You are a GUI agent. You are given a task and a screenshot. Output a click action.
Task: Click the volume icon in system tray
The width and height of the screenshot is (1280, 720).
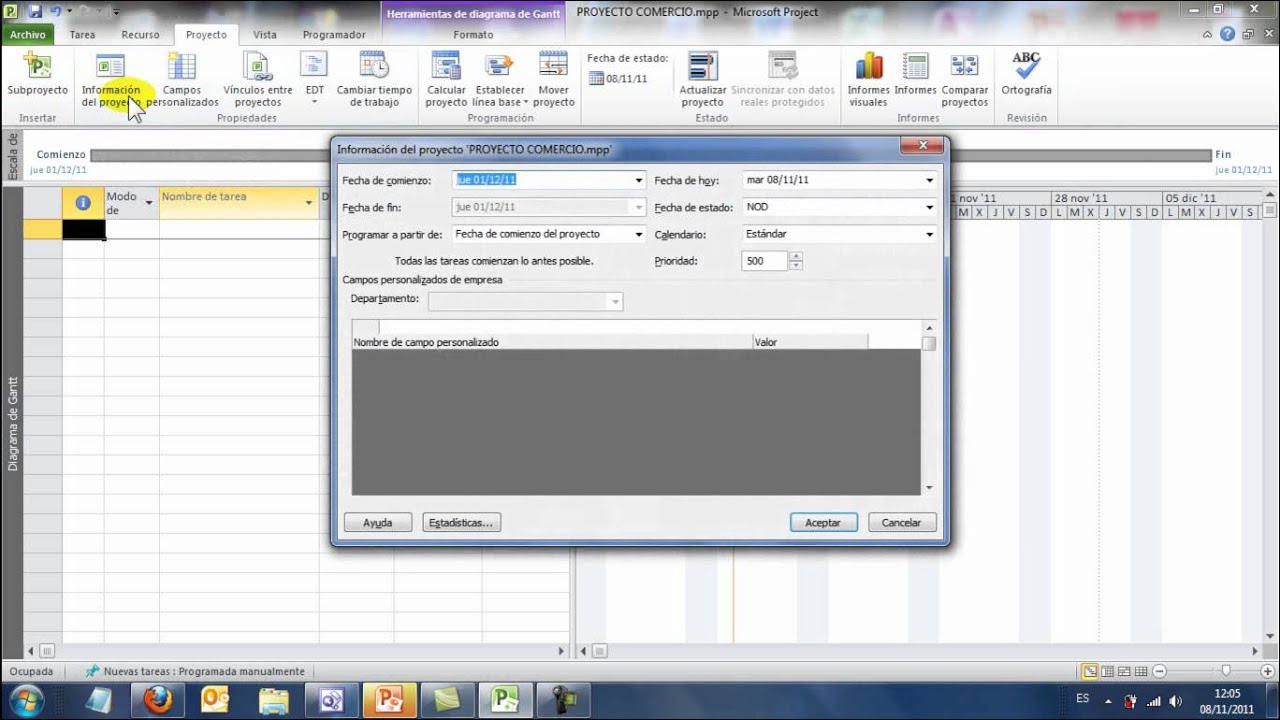[x=1176, y=700]
